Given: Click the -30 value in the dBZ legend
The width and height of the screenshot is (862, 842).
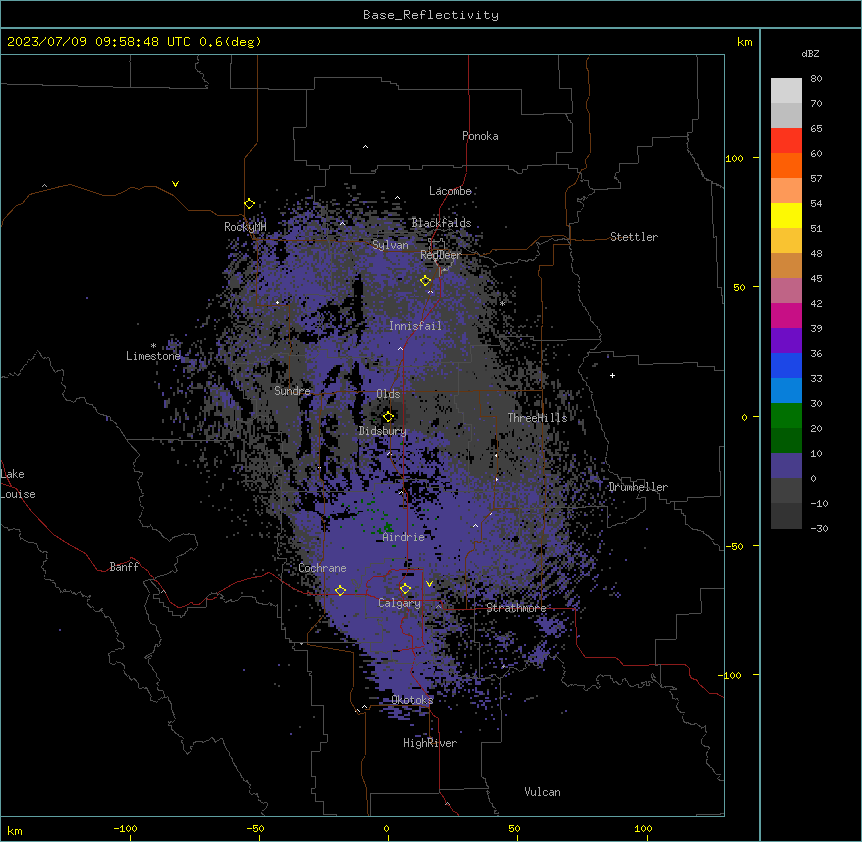Looking at the screenshot, I should pos(819,528).
